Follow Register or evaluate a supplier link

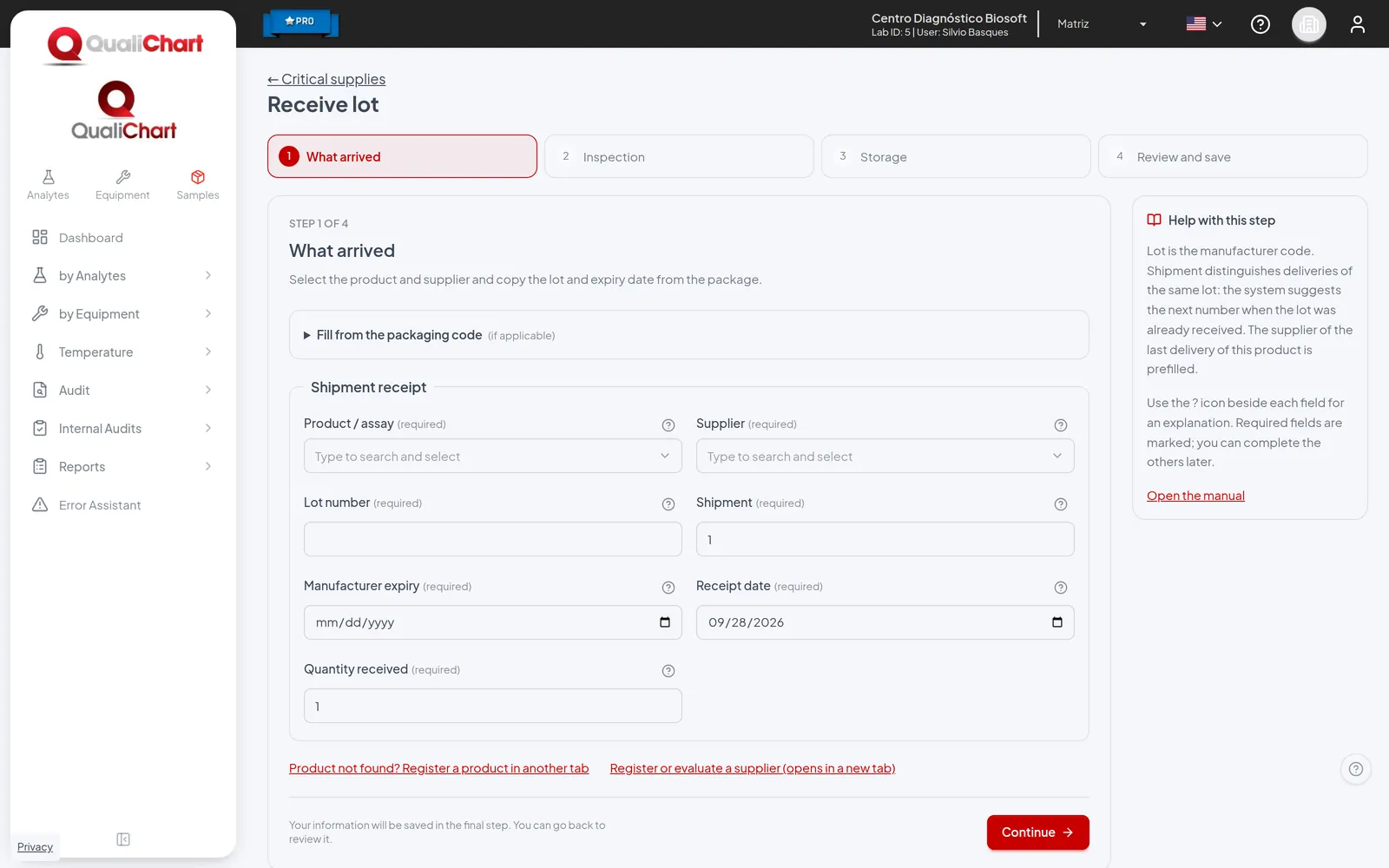coord(753,768)
